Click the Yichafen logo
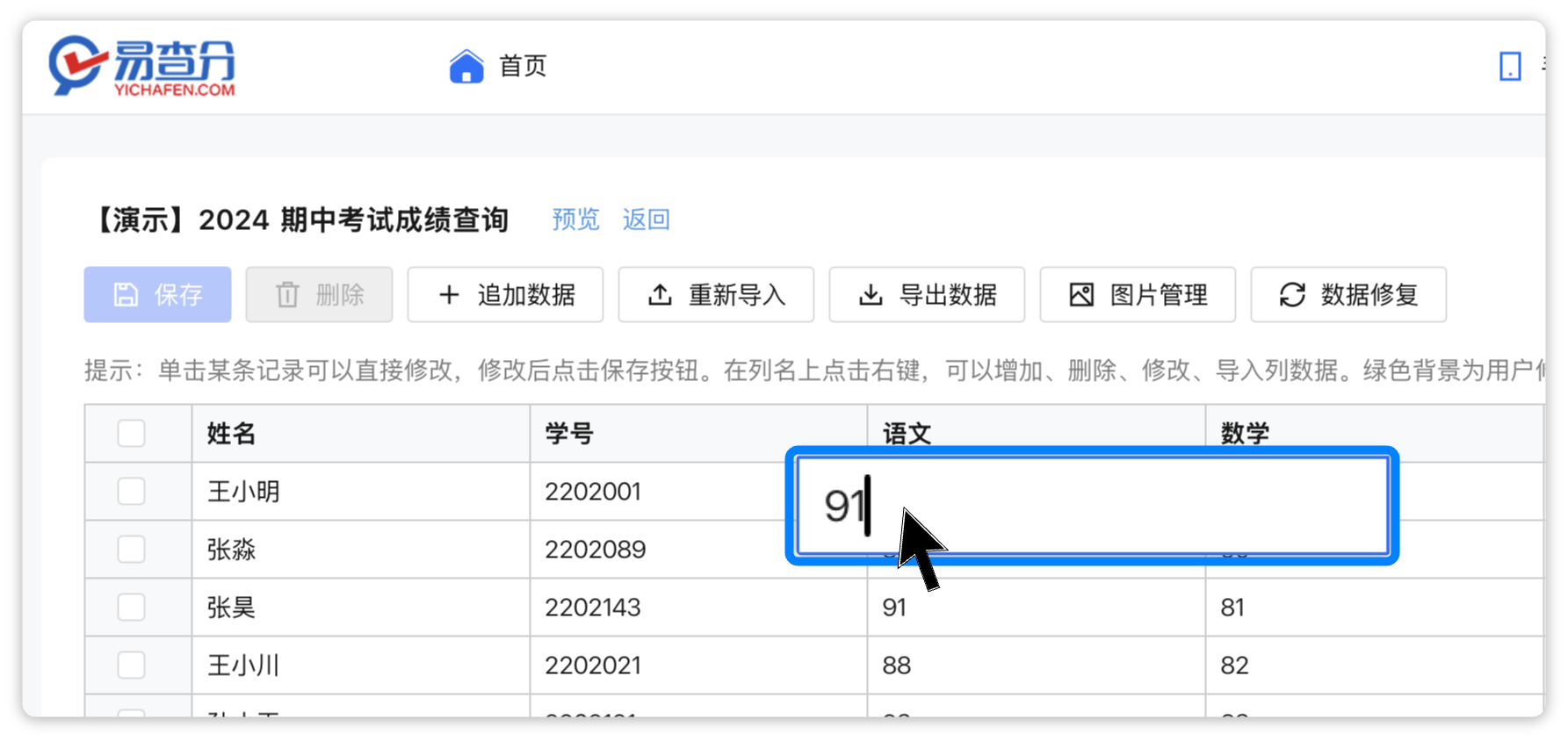 [142, 66]
